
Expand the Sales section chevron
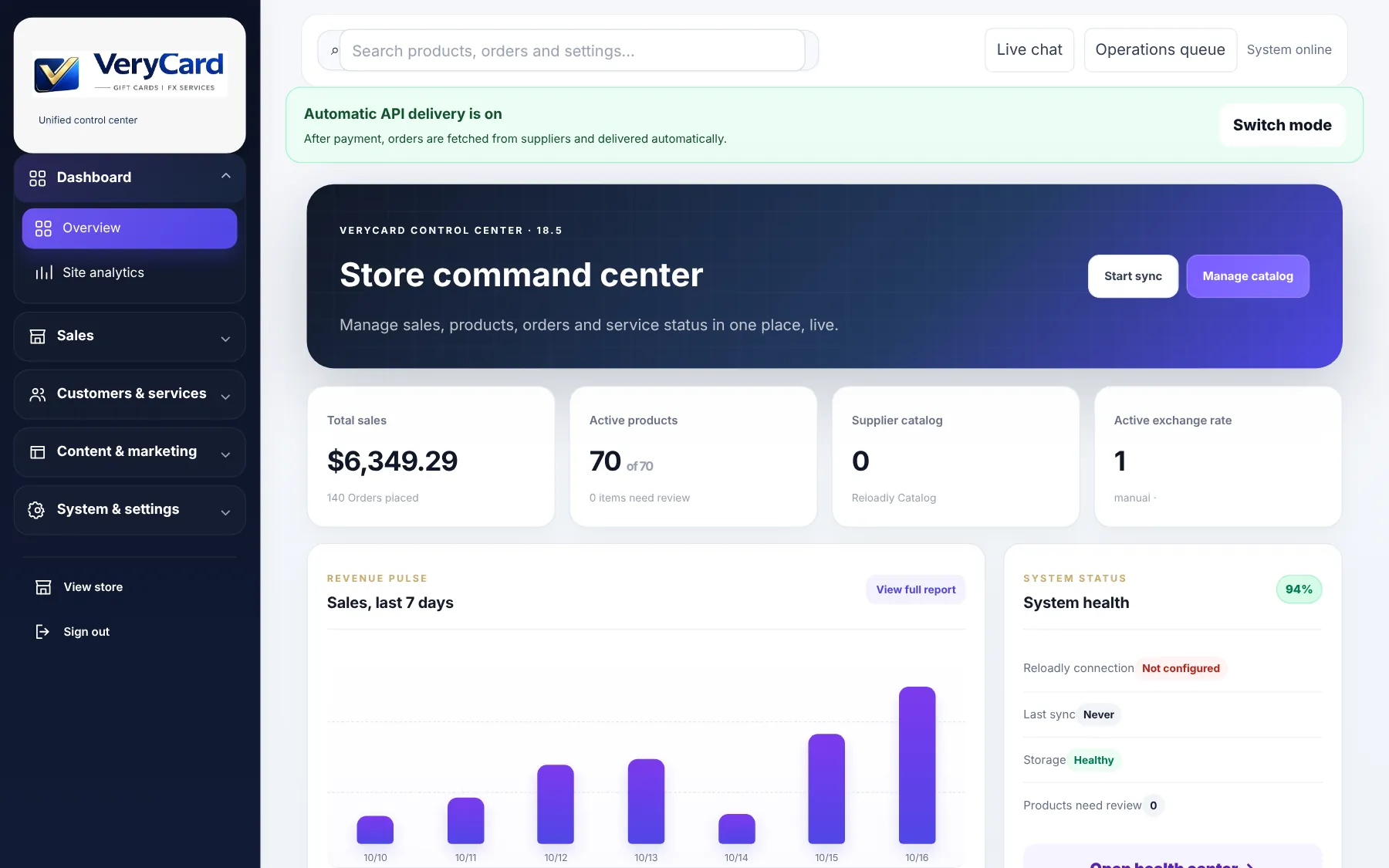pyautogui.click(x=225, y=339)
